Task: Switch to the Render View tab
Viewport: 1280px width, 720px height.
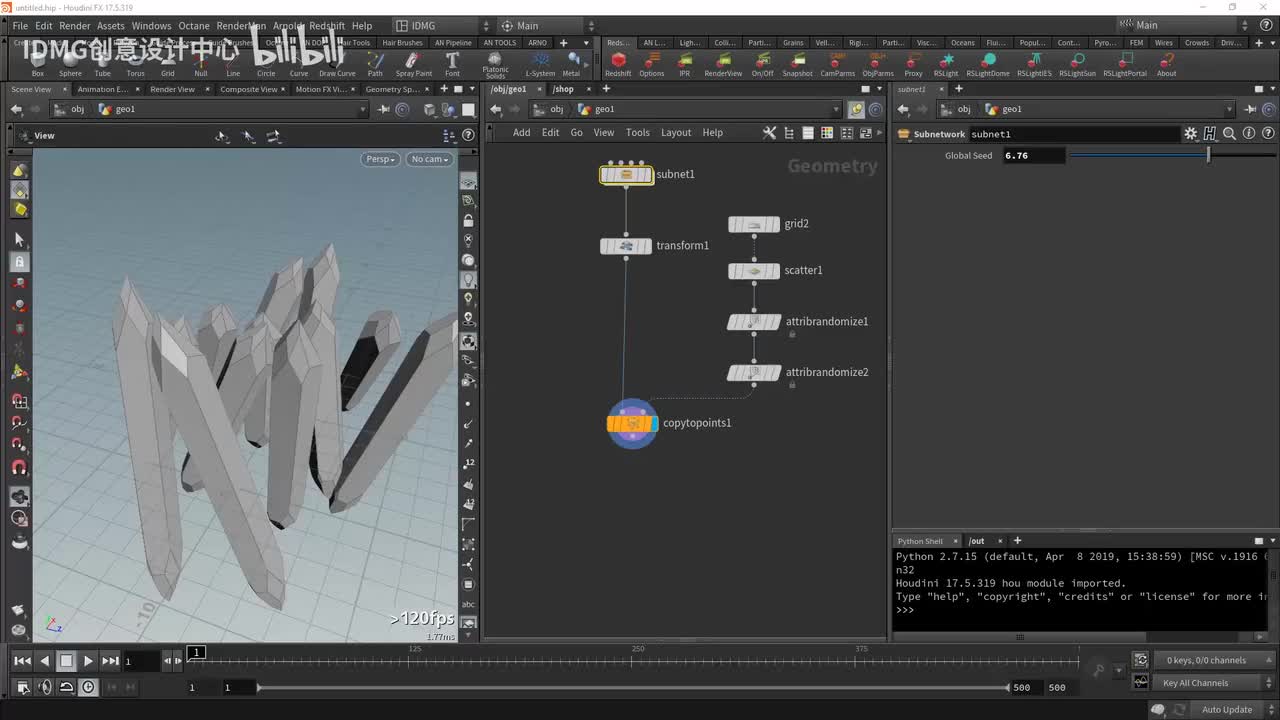Action: click(x=172, y=89)
